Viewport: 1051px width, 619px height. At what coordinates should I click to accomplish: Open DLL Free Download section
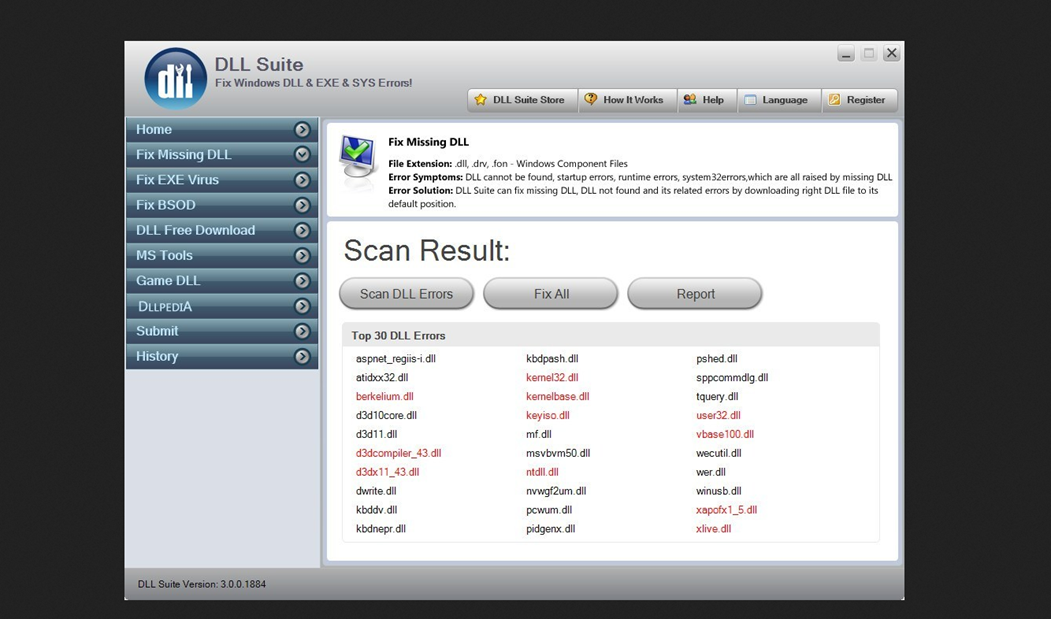(x=222, y=231)
